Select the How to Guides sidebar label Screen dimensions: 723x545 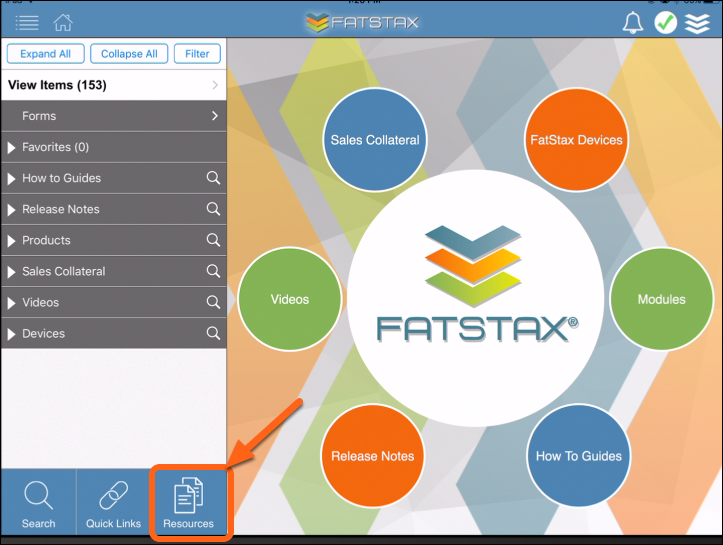tap(61, 178)
